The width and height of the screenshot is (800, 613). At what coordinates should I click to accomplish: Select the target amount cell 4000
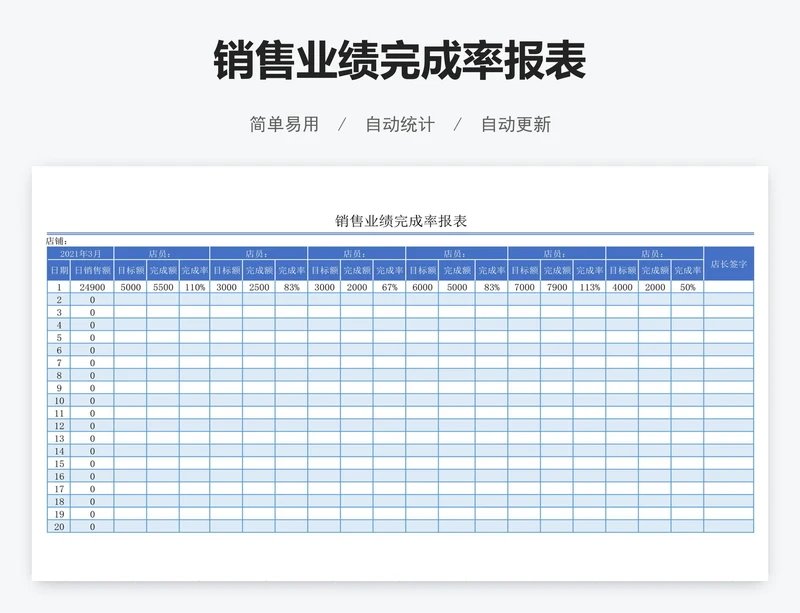(x=622, y=287)
